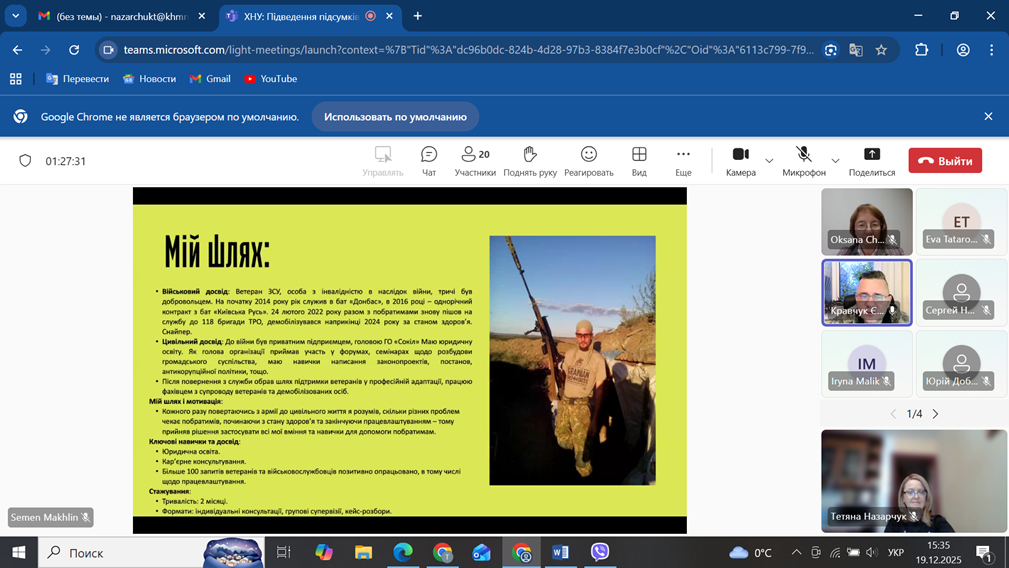Image resolution: width=1009 pixels, height=568 pixels.
Task: Toggle the camera on or off
Action: [740, 160]
